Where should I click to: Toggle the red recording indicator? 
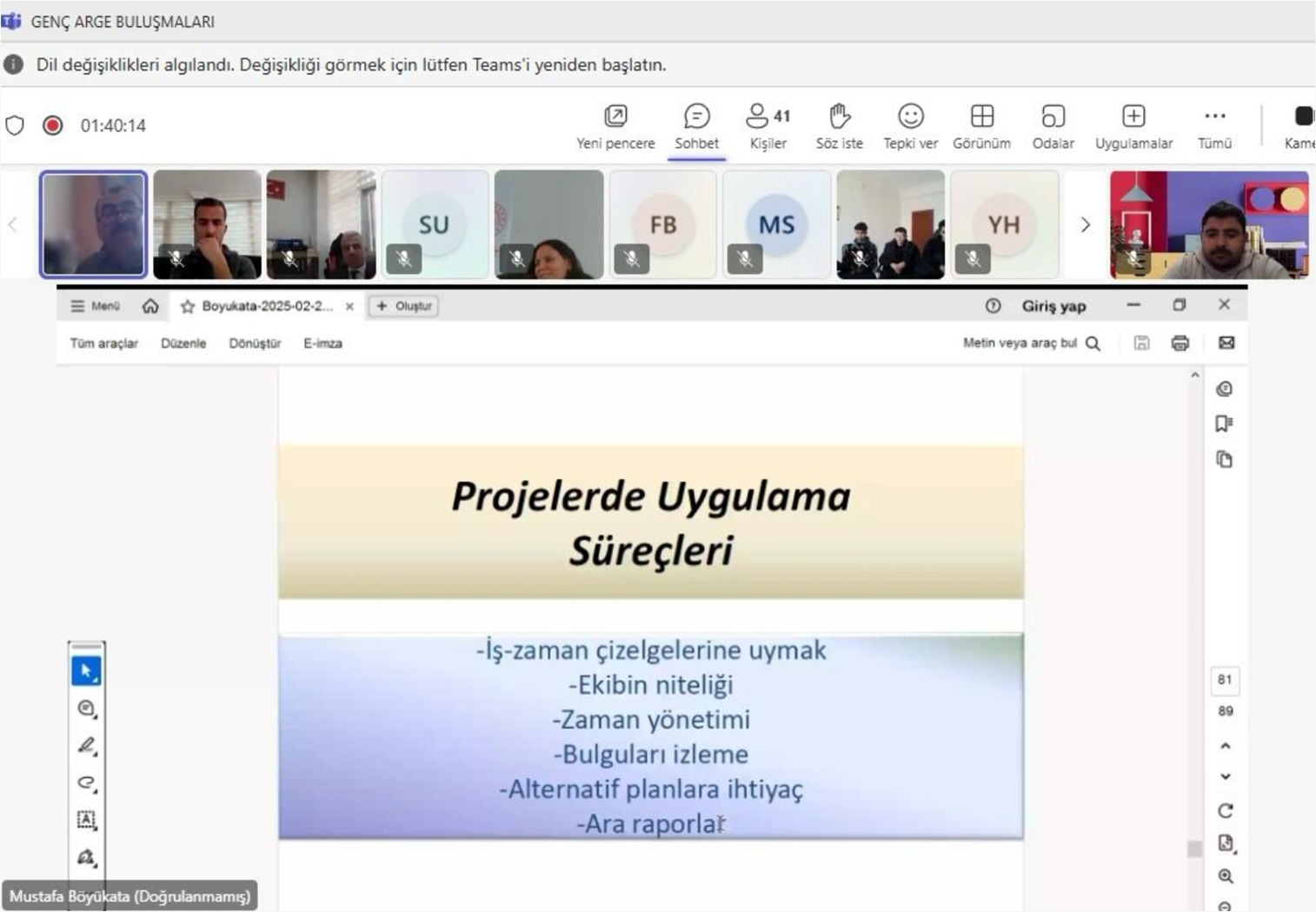[53, 125]
